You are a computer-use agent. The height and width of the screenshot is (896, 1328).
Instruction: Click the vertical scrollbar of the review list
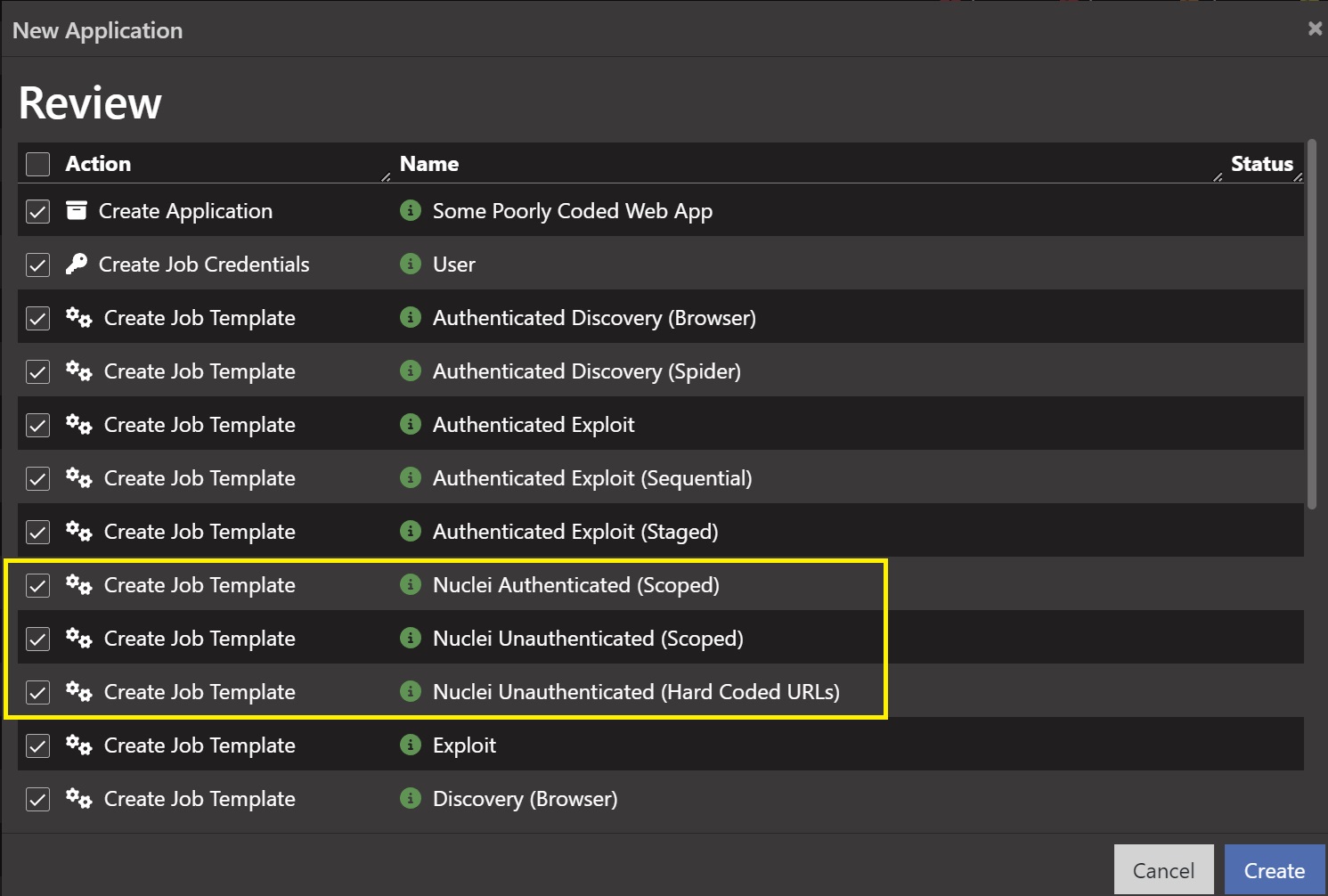tap(1311, 325)
